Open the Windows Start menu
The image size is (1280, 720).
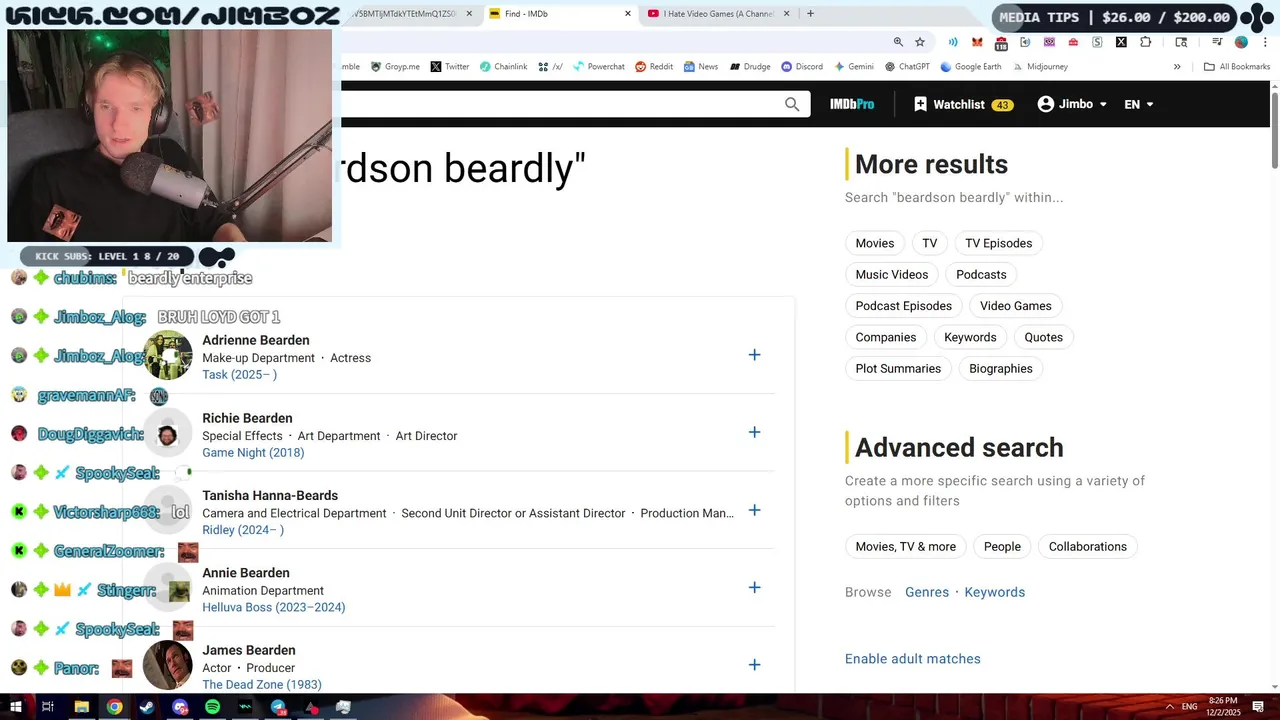pos(15,707)
